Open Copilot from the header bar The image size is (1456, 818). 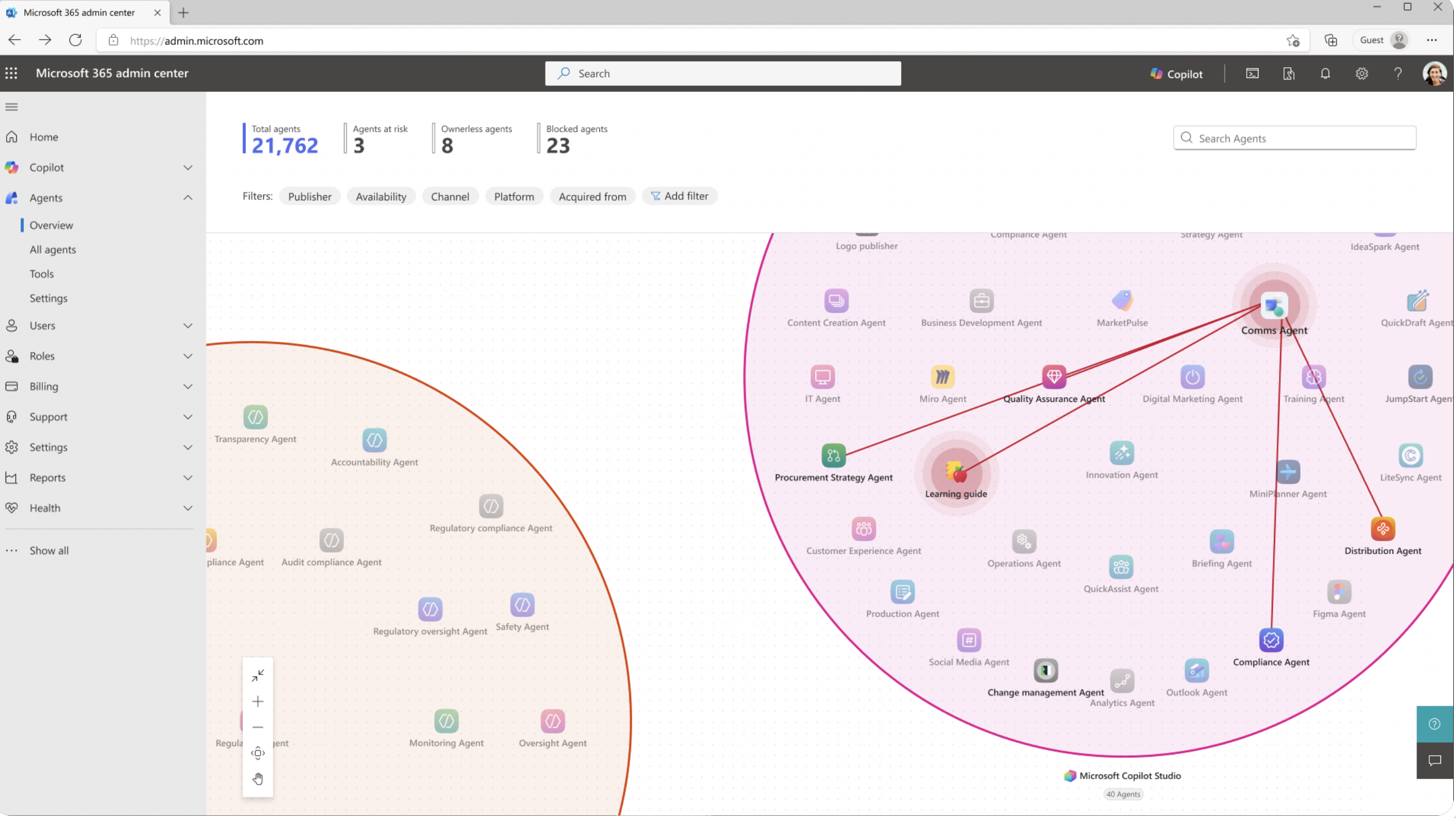click(1176, 73)
